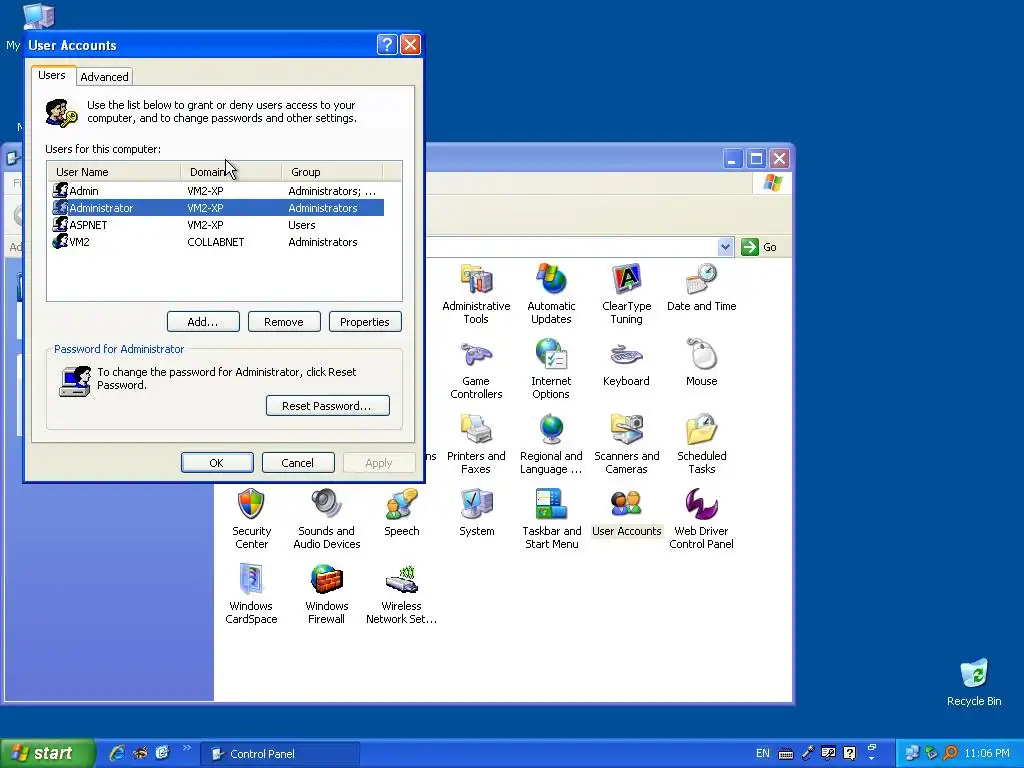Select the VM2 user in COLLABNET domain
The height and width of the screenshot is (768, 1024).
point(217,242)
